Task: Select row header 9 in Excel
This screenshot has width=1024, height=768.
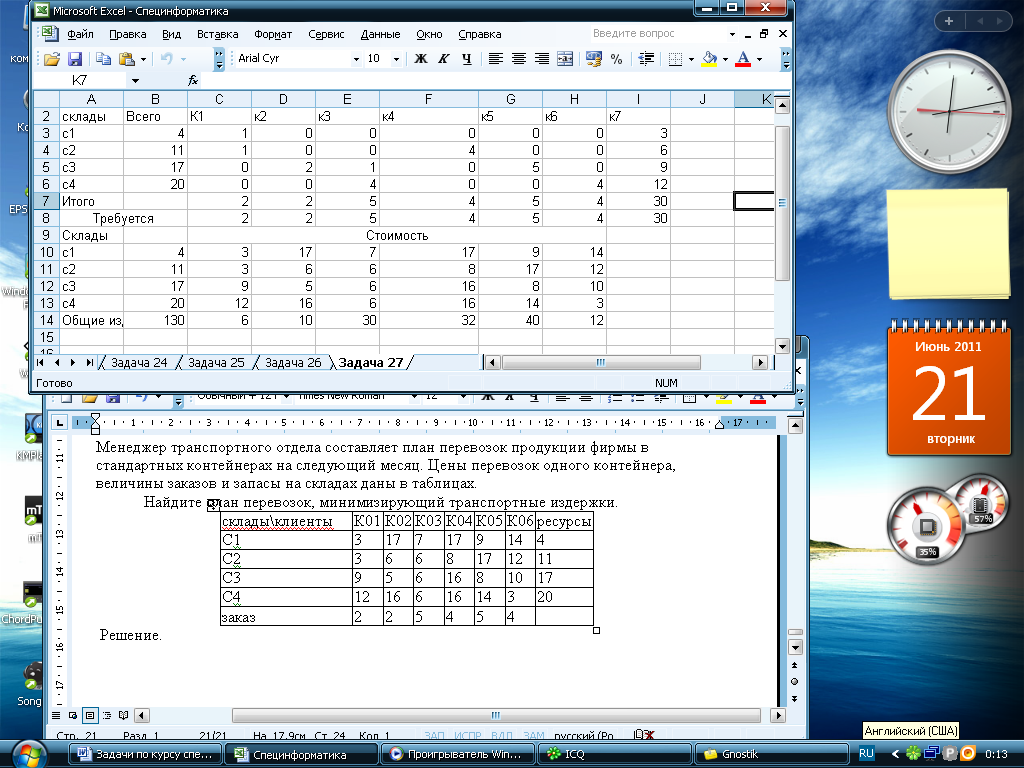Action: (x=46, y=235)
